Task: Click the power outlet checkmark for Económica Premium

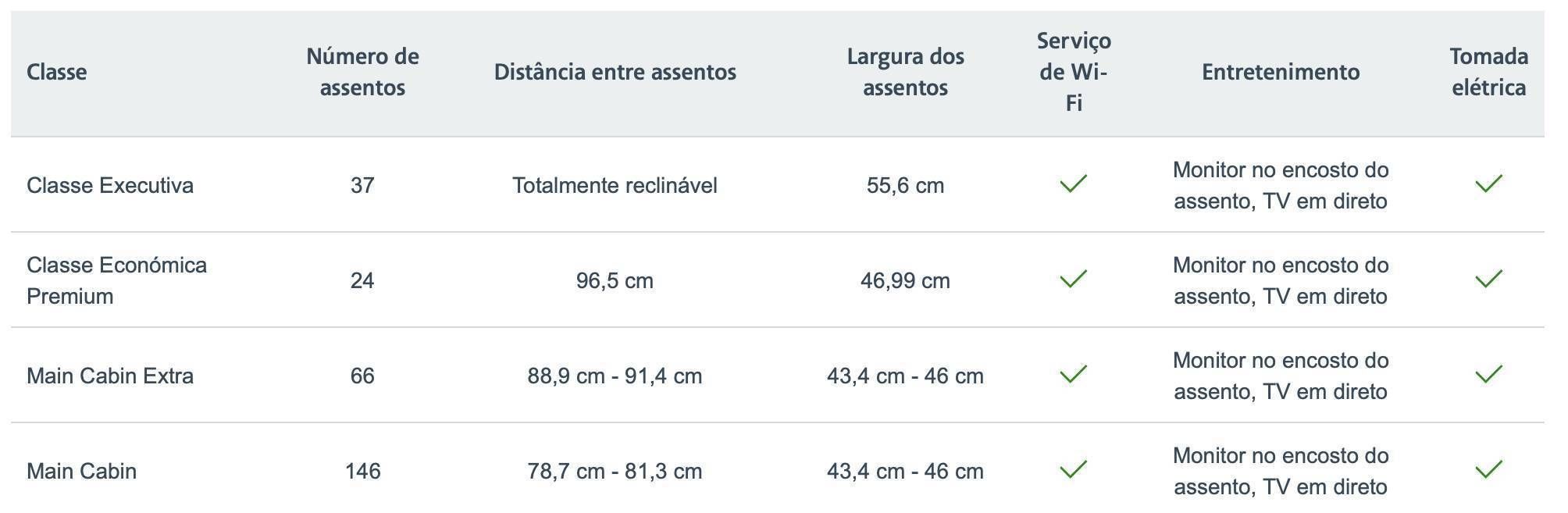Action: click(1489, 280)
